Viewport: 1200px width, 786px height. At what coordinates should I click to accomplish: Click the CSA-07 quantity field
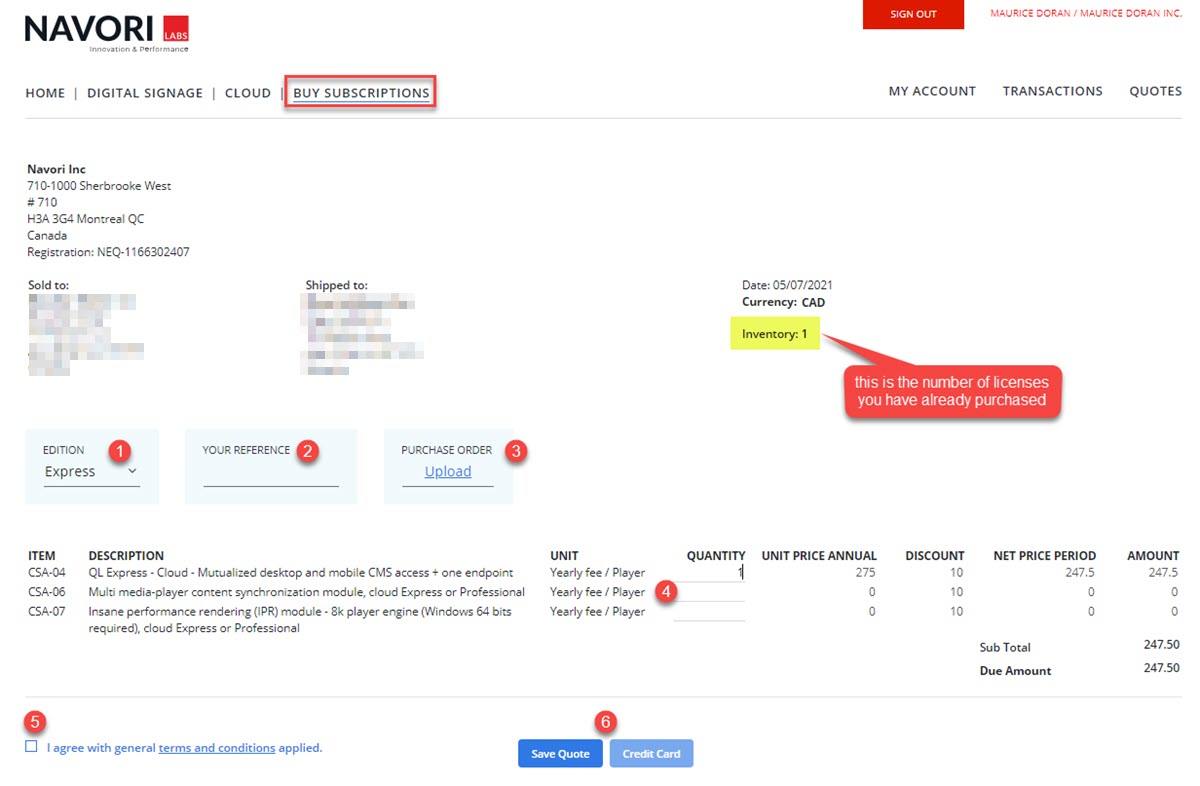click(709, 611)
